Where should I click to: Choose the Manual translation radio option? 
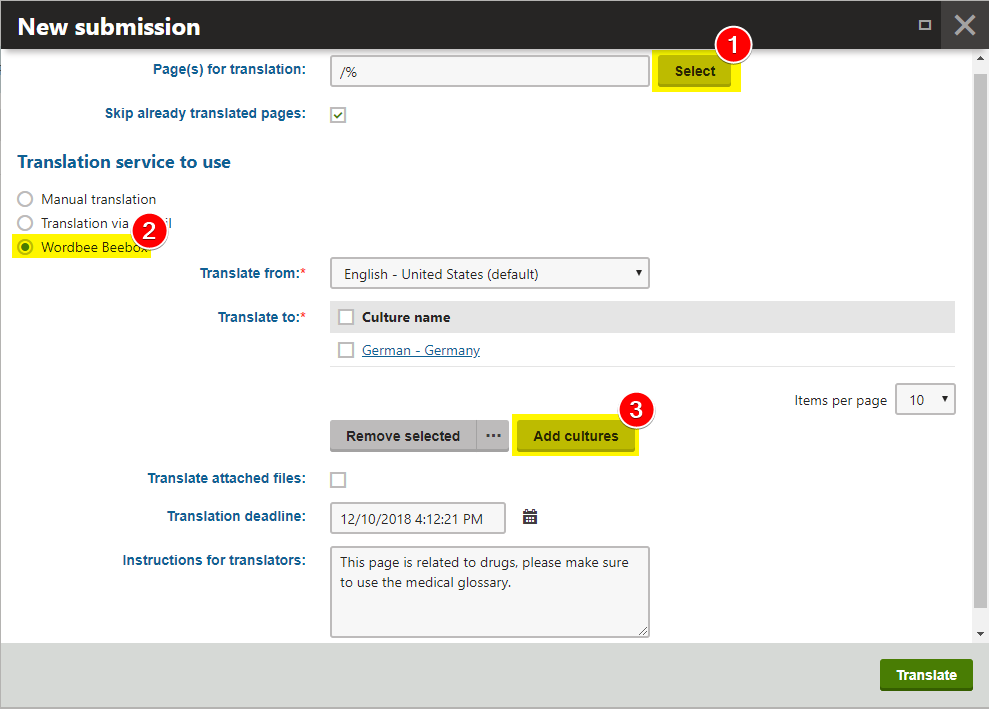click(x=25, y=199)
